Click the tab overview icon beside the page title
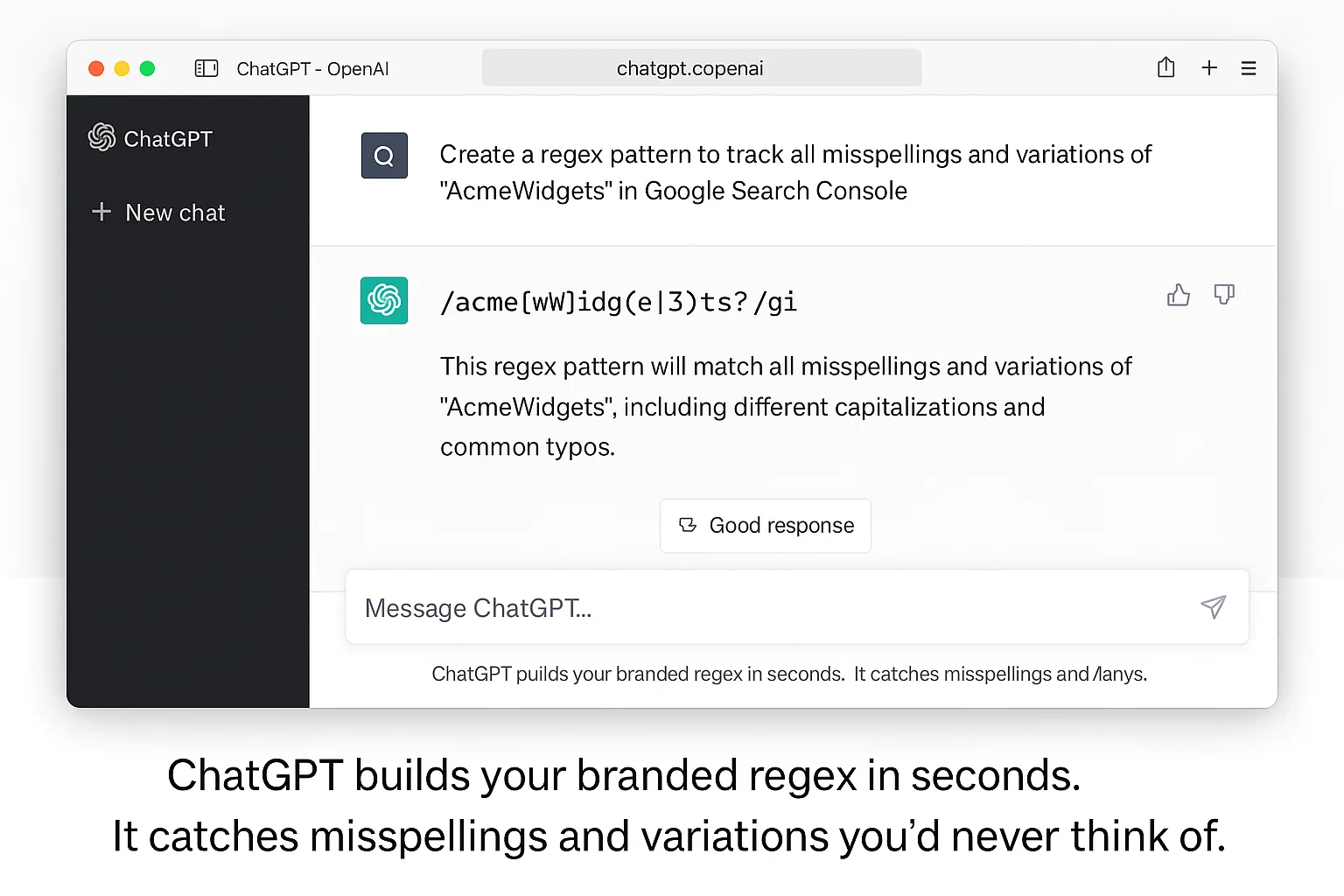1344x896 pixels. click(206, 67)
